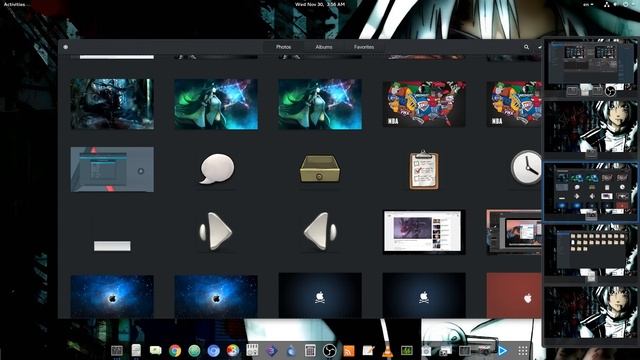This screenshot has width=640, height=360.
Task: Open the web browser video page screenshot
Action: (x=424, y=232)
